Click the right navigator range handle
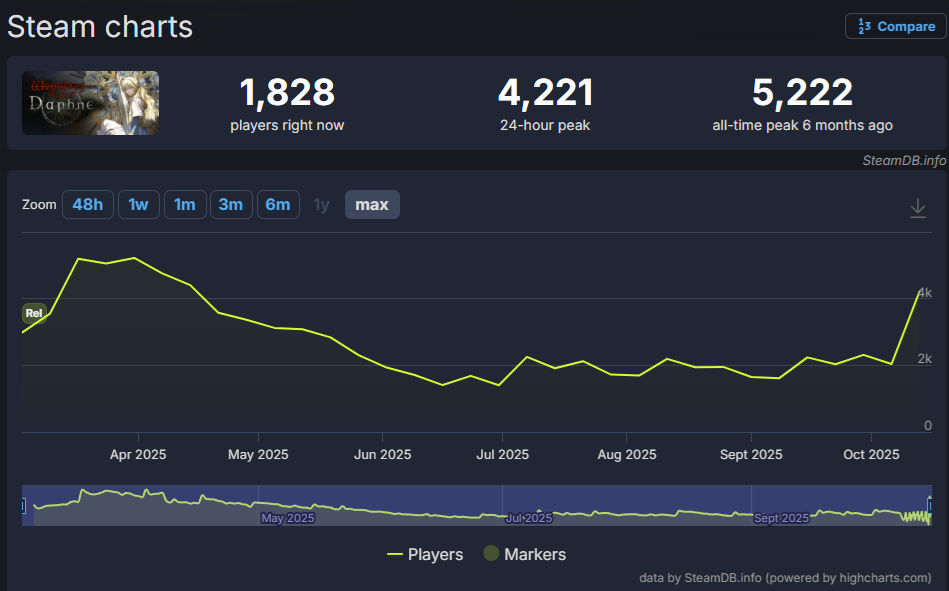Image resolution: width=949 pixels, height=591 pixels. click(x=930, y=506)
